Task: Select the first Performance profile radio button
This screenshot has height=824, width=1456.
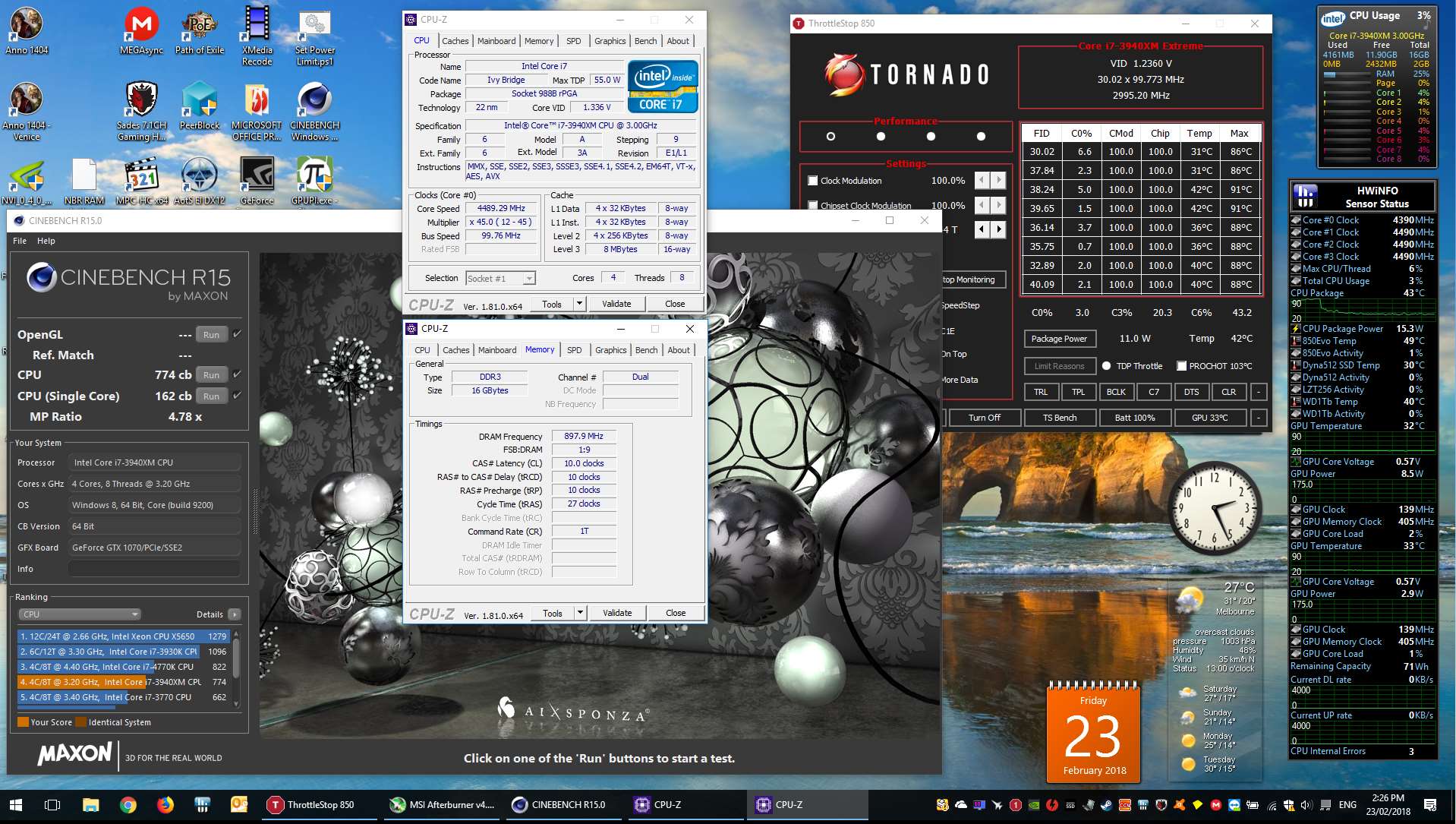Action: (830, 137)
